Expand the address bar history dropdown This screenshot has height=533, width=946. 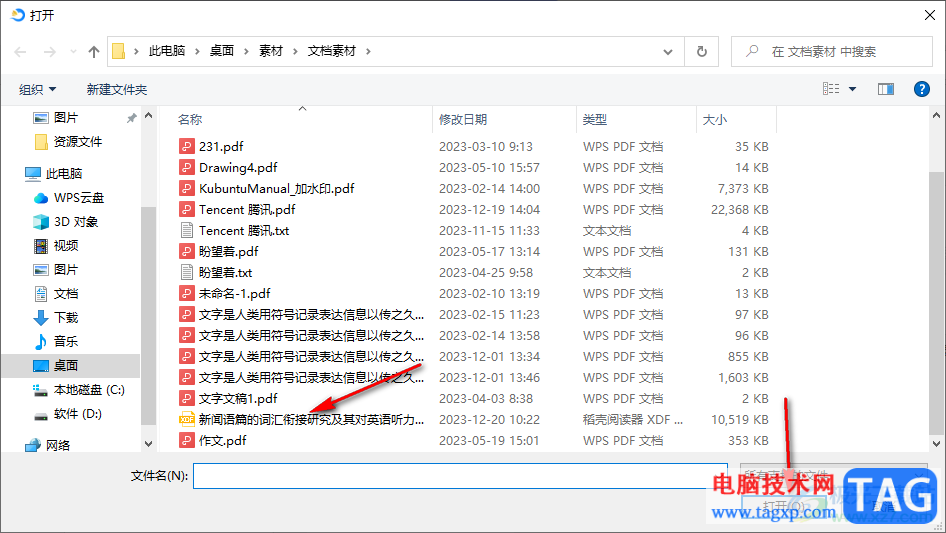(x=668, y=52)
